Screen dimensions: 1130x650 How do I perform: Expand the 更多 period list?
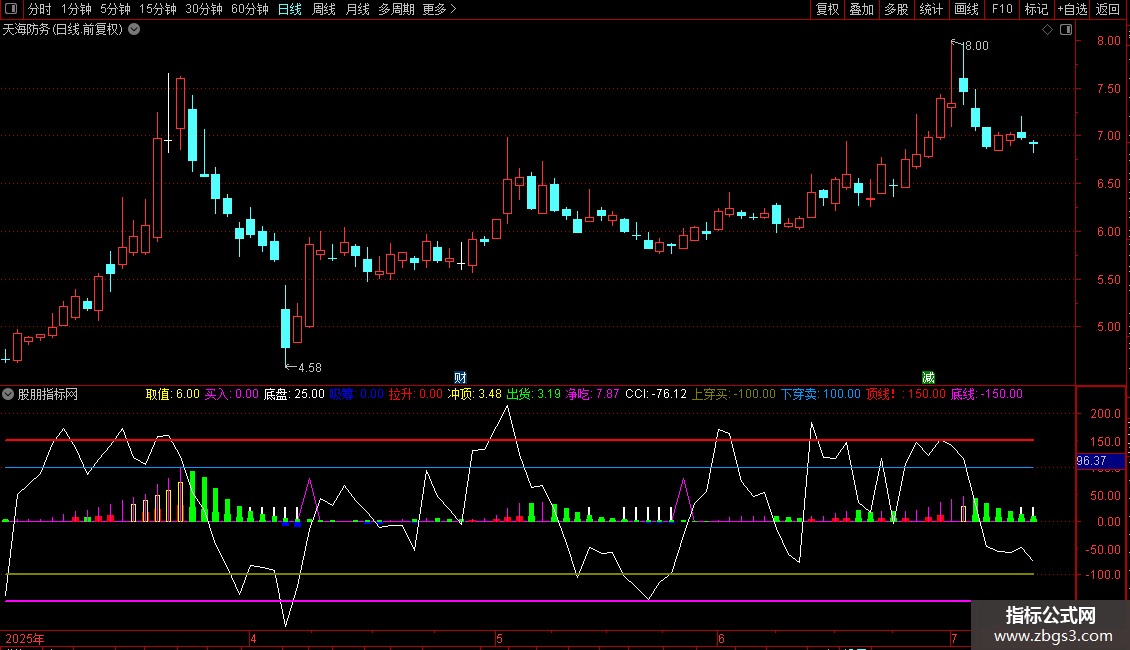tap(439, 9)
